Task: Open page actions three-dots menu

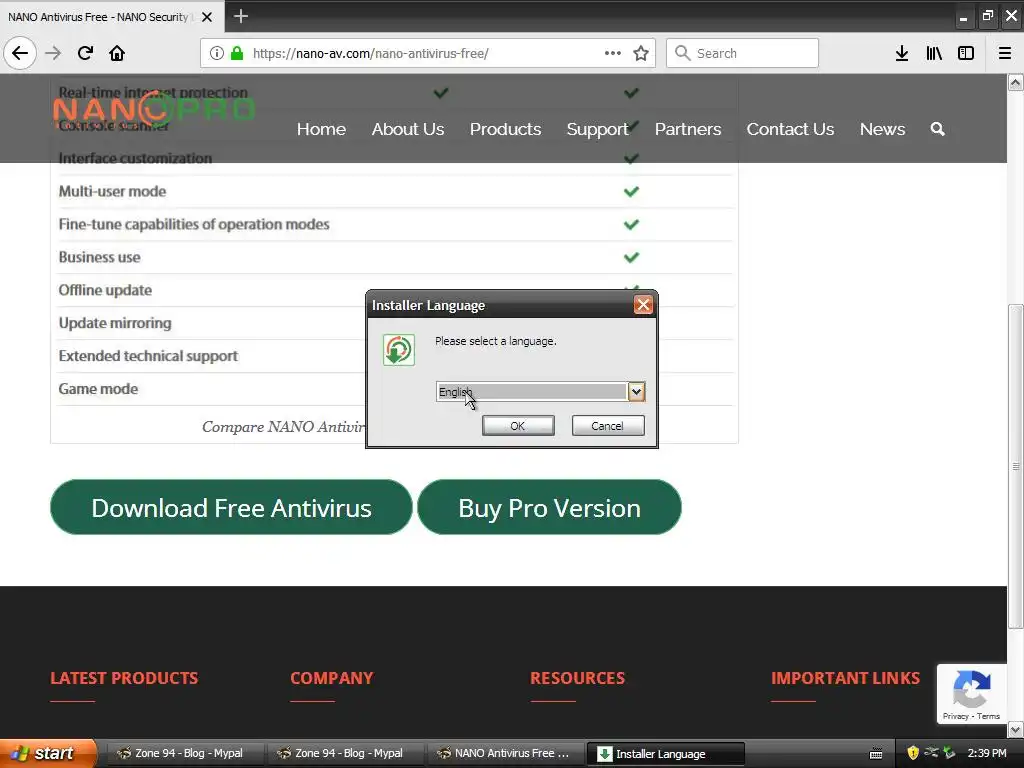Action: click(x=613, y=53)
